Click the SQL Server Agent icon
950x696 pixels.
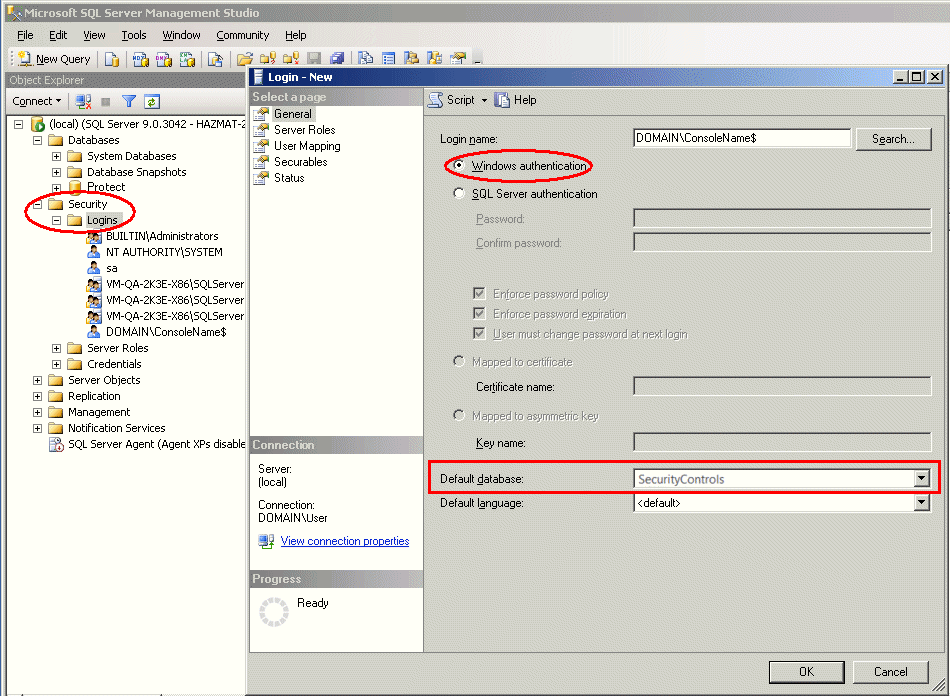56,445
